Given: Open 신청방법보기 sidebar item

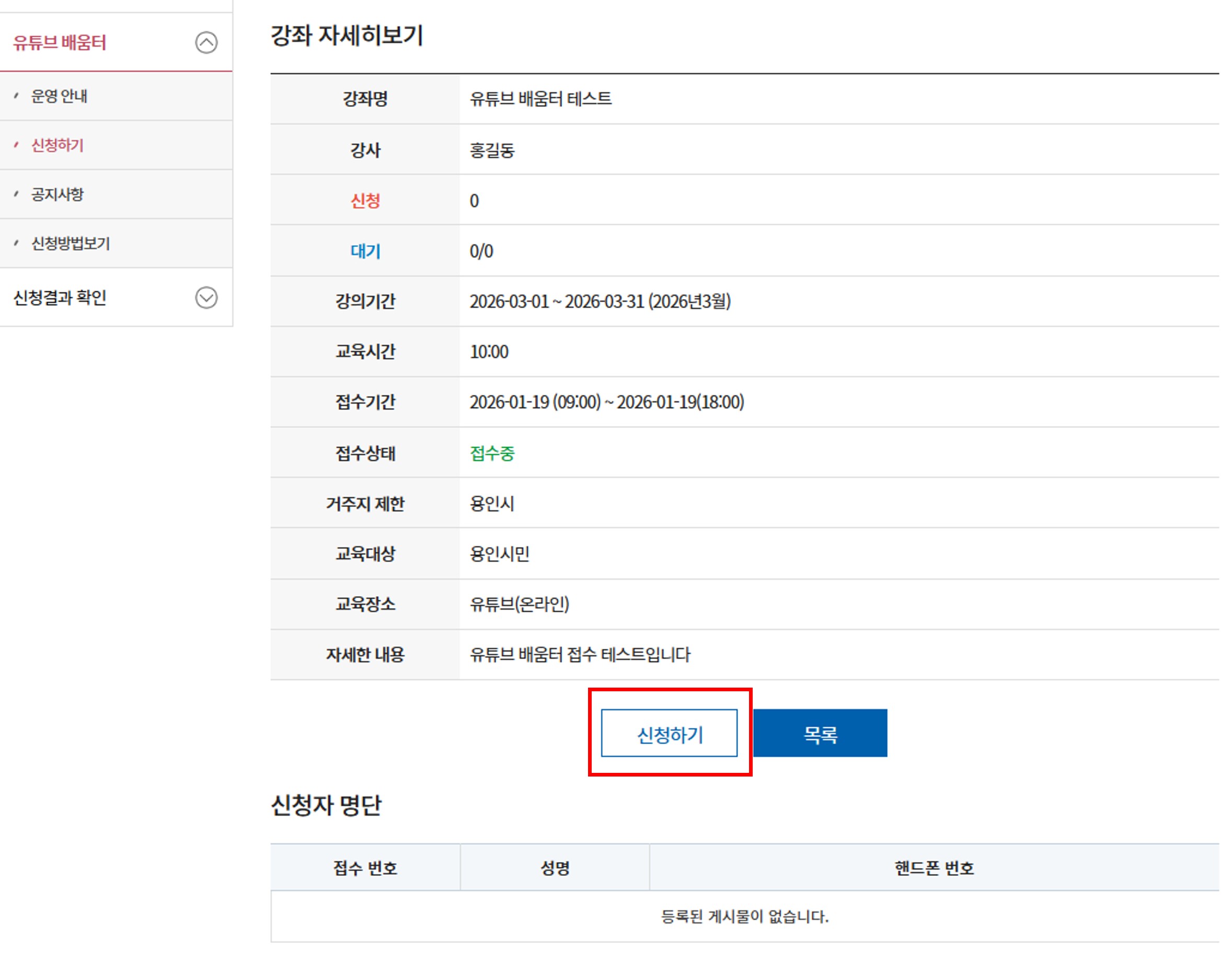Looking at the screenshot, I should pos(71,244).
